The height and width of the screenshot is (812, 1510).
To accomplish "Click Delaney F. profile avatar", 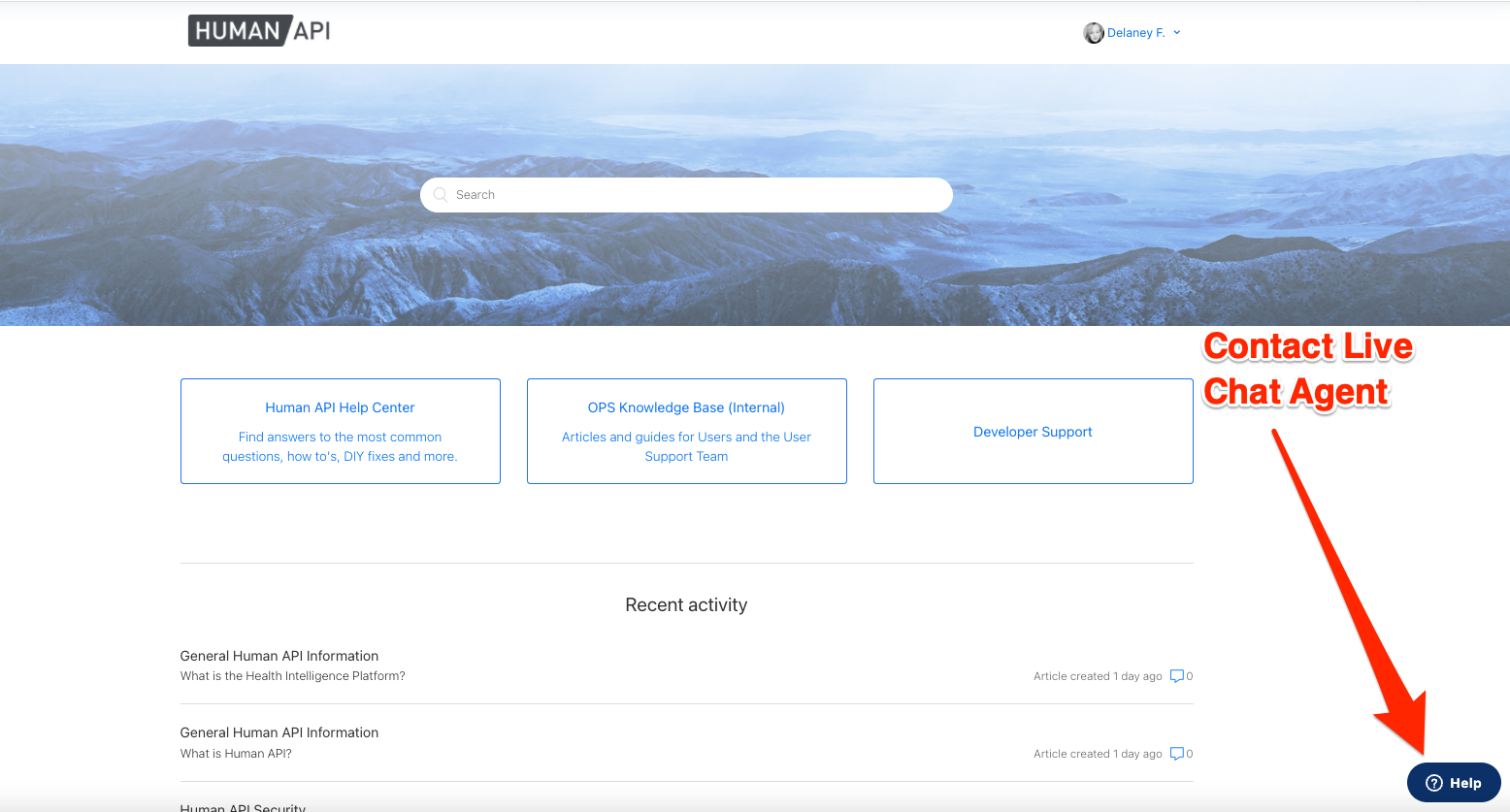I will 1094,33.
